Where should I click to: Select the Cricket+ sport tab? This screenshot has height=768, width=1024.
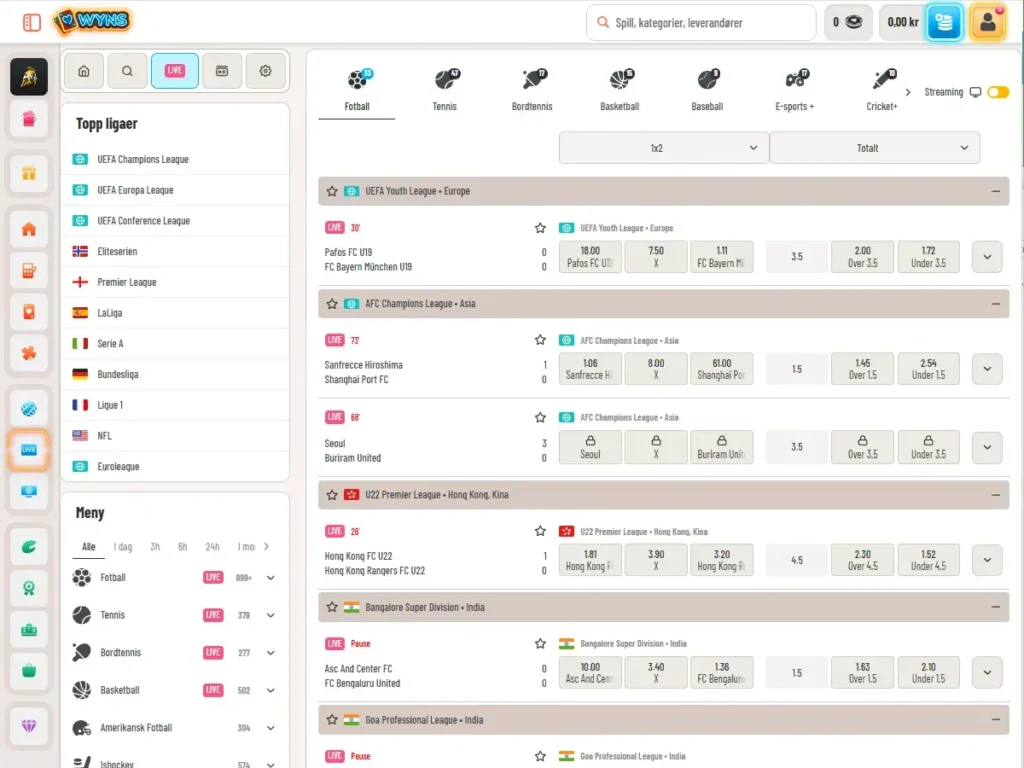[882, 90]
